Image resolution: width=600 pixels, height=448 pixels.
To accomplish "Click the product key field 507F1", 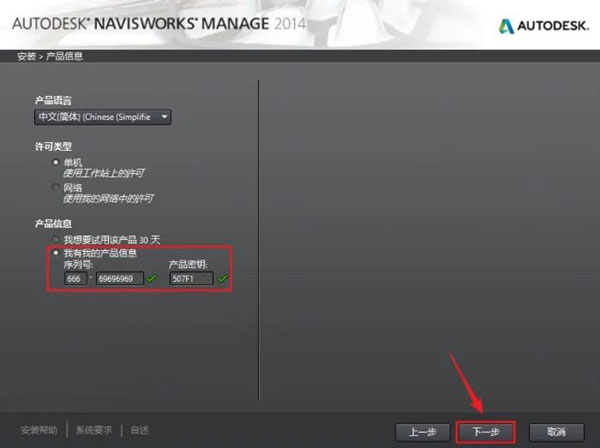I will coord(191,279).
